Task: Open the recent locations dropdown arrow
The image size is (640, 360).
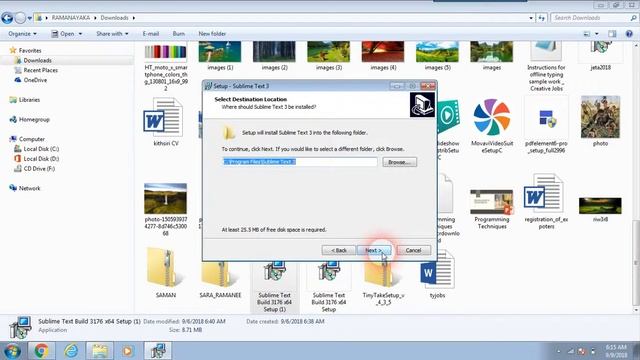Action: 30,18
